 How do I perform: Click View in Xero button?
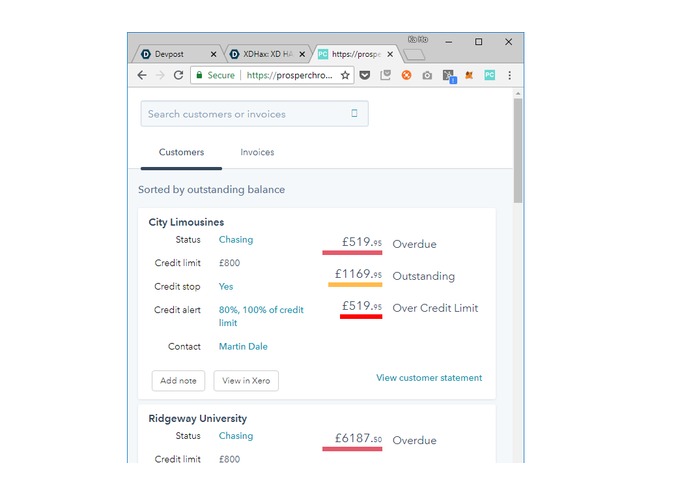click(246, 381)
